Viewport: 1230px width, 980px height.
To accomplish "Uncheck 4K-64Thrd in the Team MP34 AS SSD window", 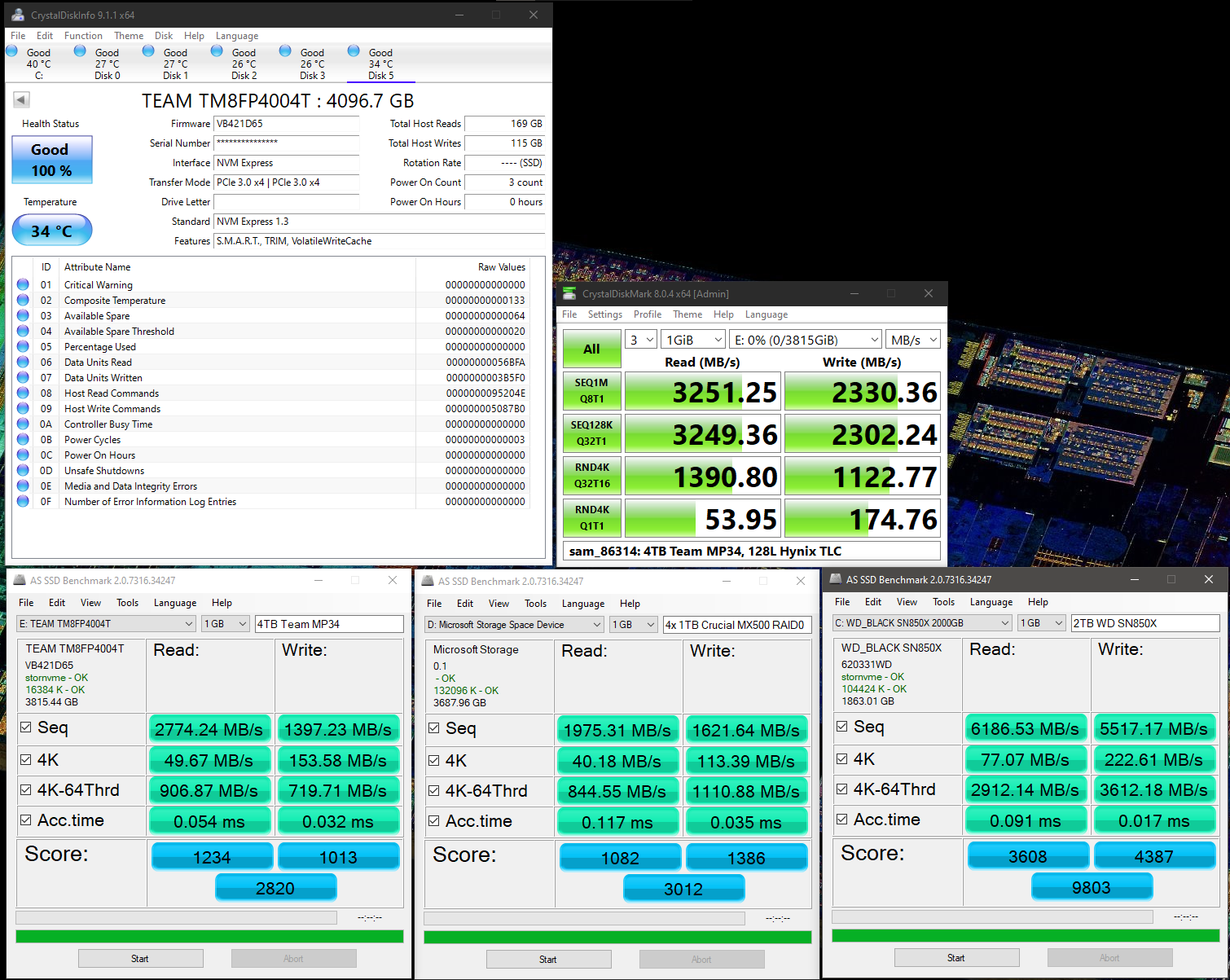I will pyautogui.click(x=26, y=790).
